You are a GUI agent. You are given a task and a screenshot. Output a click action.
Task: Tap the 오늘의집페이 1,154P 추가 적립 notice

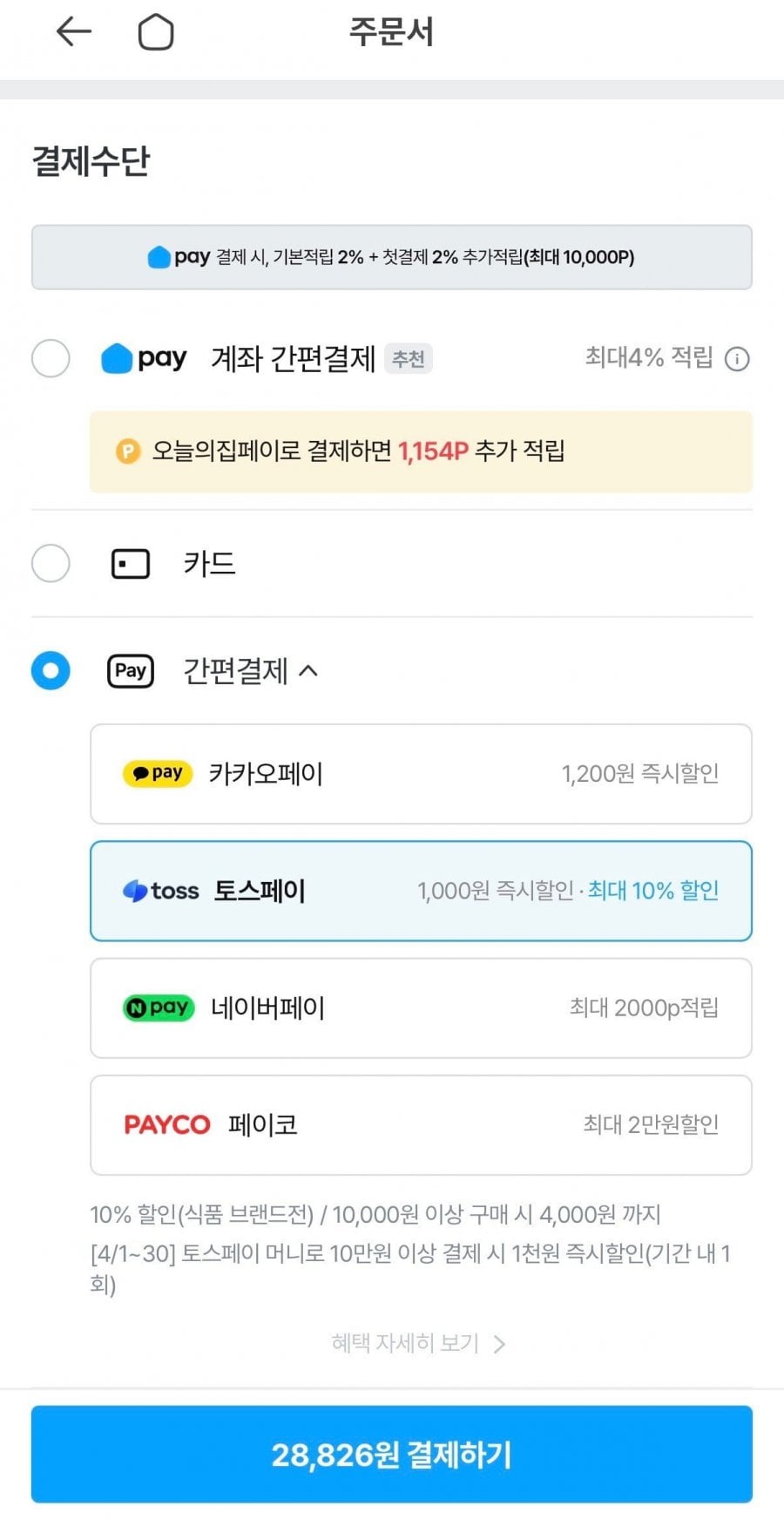click(x=421, y=451)
